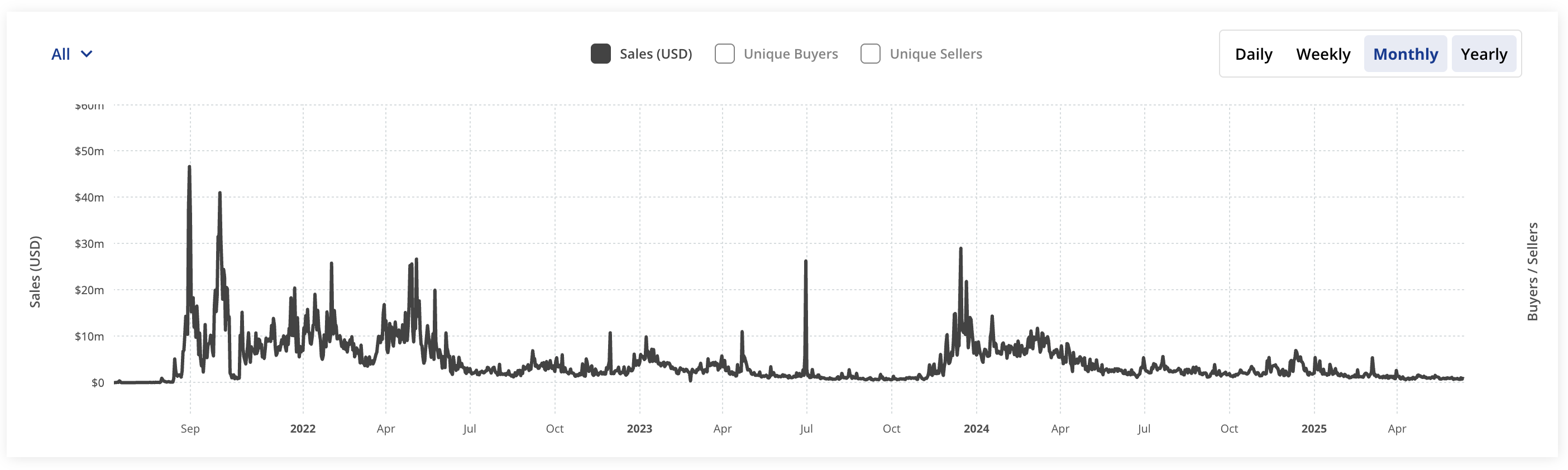
Task: Enable the Unique Buyers series
Action: (x=724, y=54)
